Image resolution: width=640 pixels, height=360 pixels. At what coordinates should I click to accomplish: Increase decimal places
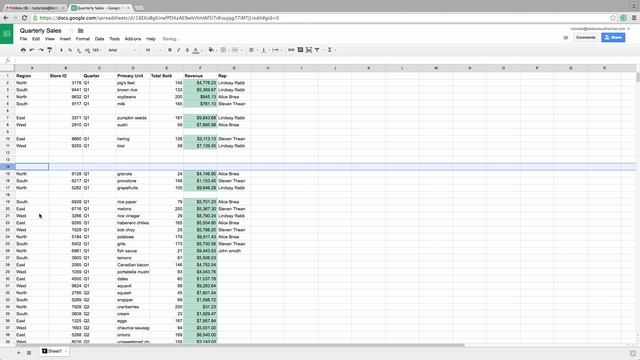coord(87,50)
